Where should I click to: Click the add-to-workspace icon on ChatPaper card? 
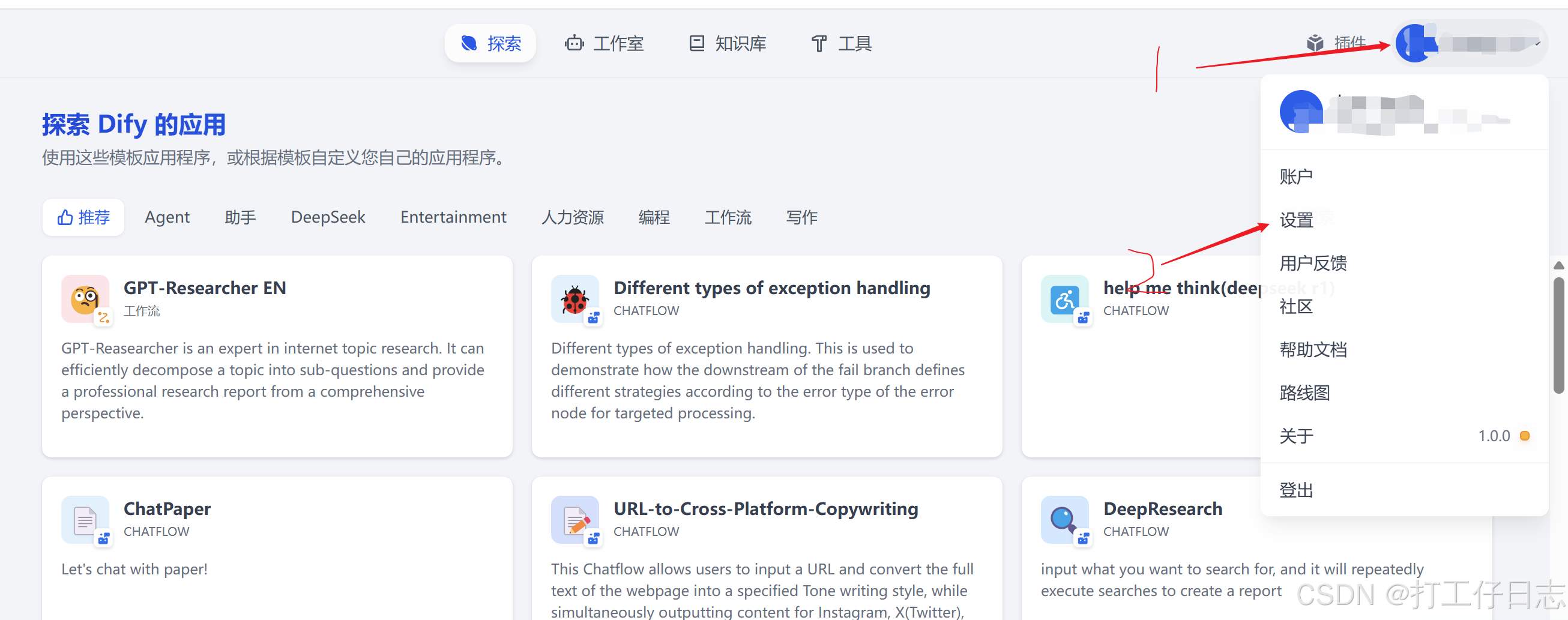(104, 538)
